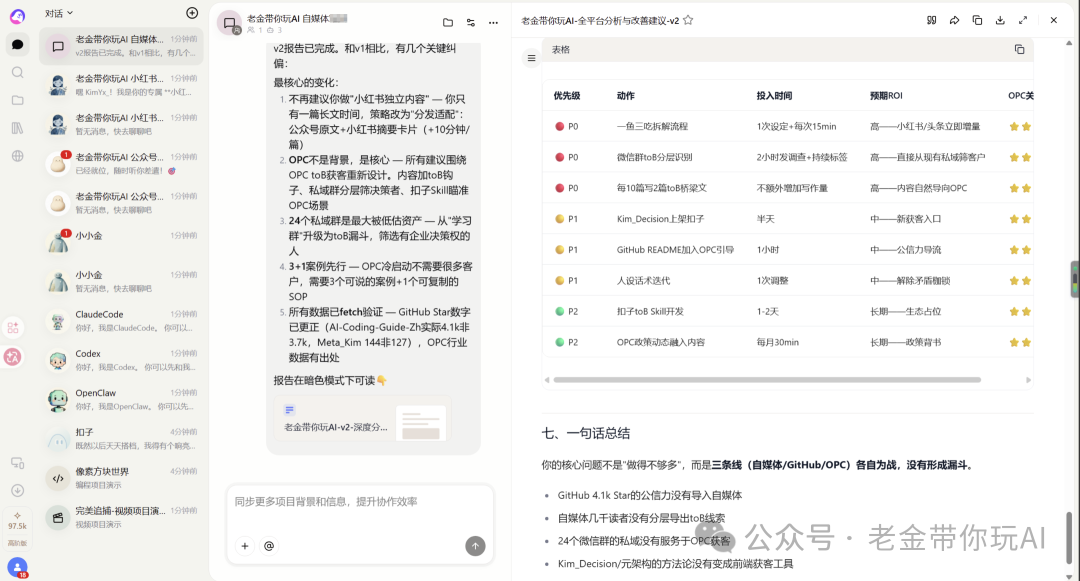Select the 老金带你玩AI 自媒体 conversation
The height and width of the screenshot is (581, 1080).
[121, 45]
